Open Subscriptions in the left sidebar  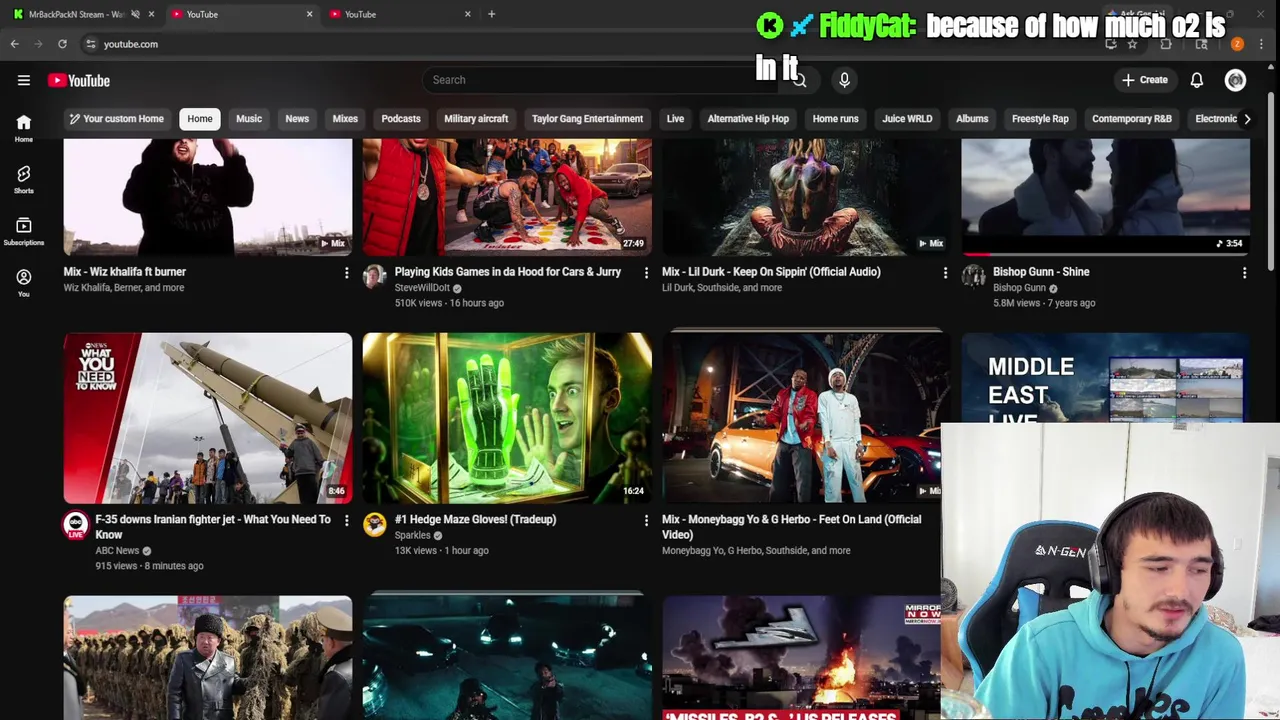pyautogui.click(x=24, y=232)
